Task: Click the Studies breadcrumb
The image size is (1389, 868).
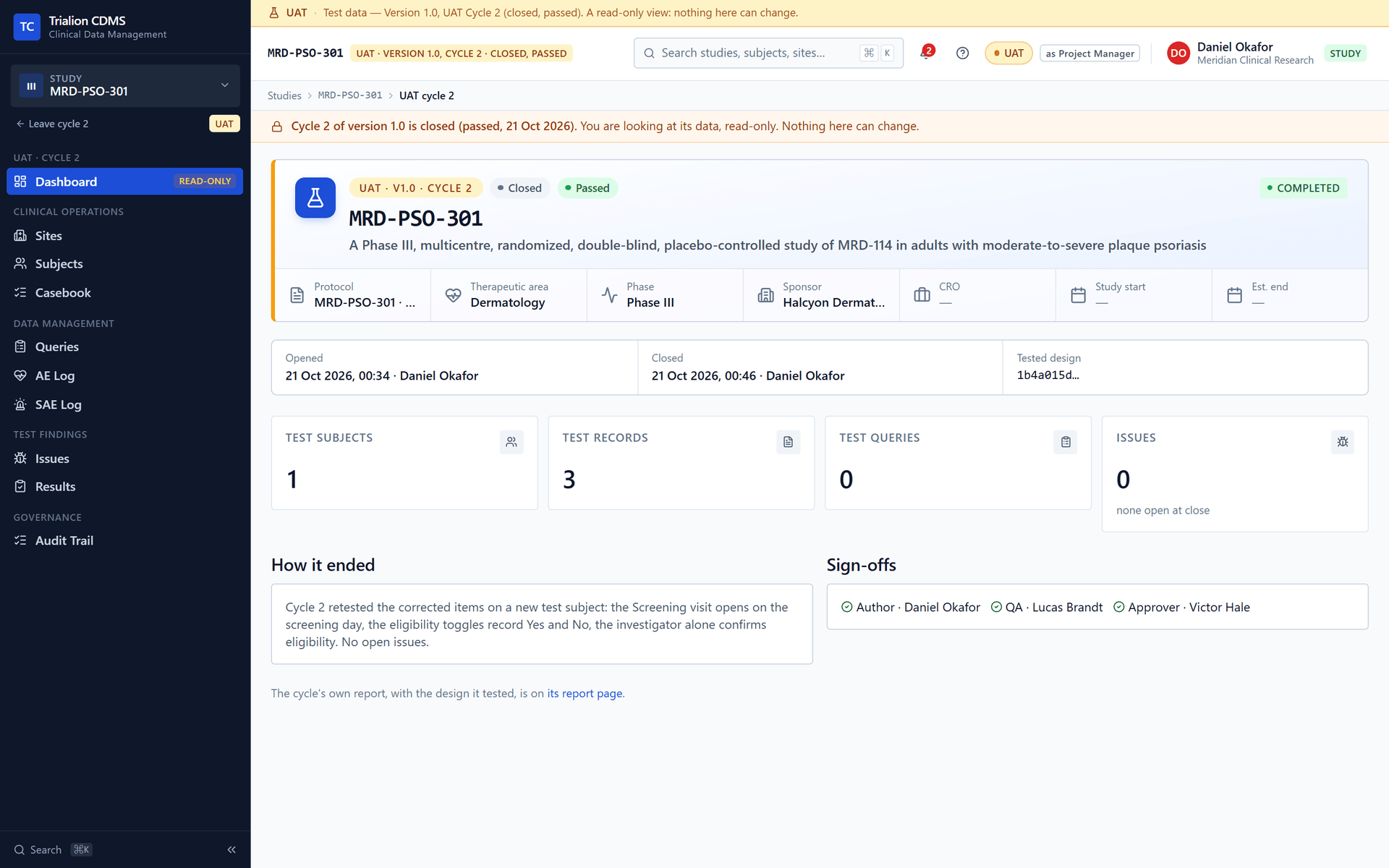Action: pos(284,95)
